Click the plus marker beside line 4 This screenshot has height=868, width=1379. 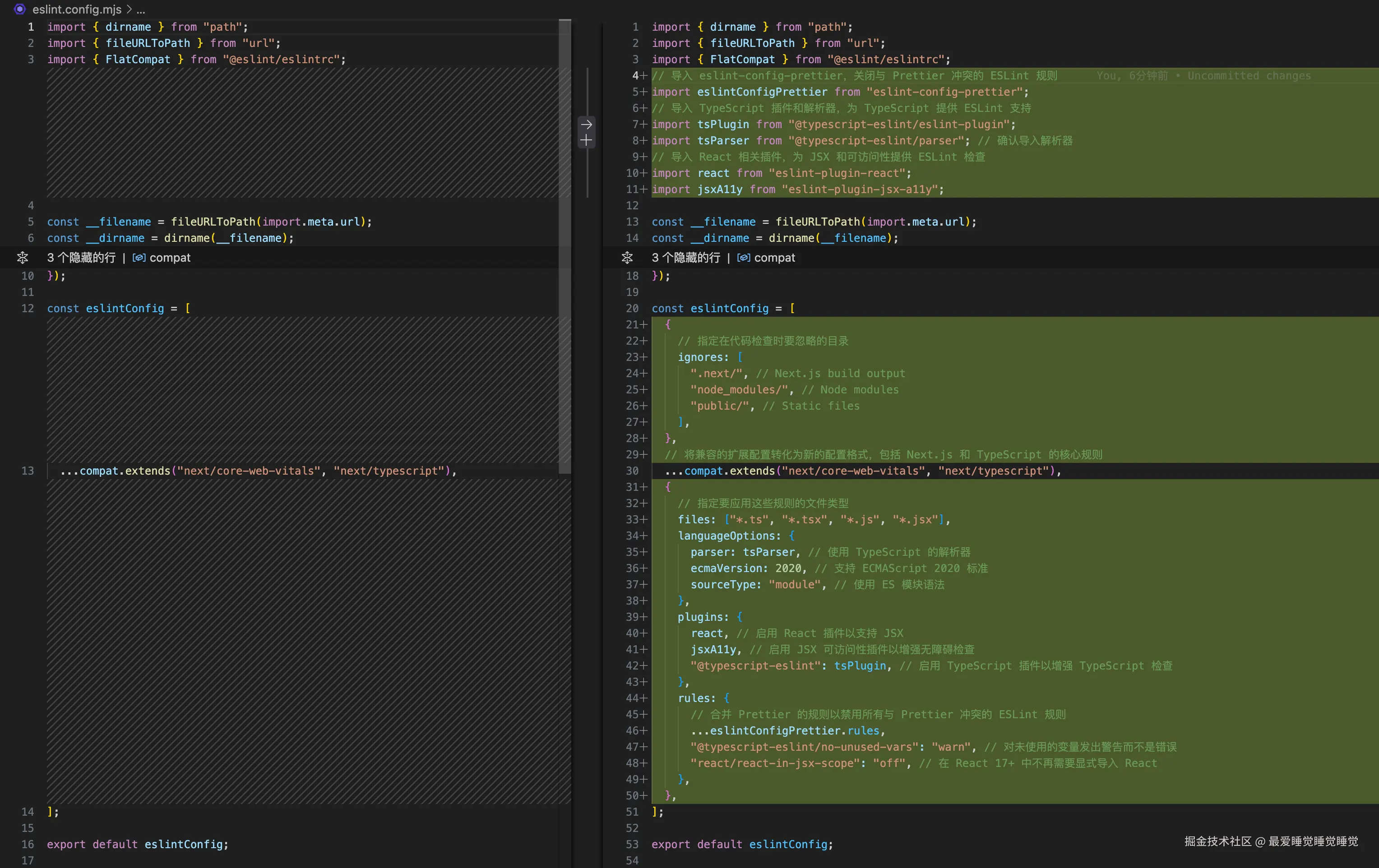(643, 76)
